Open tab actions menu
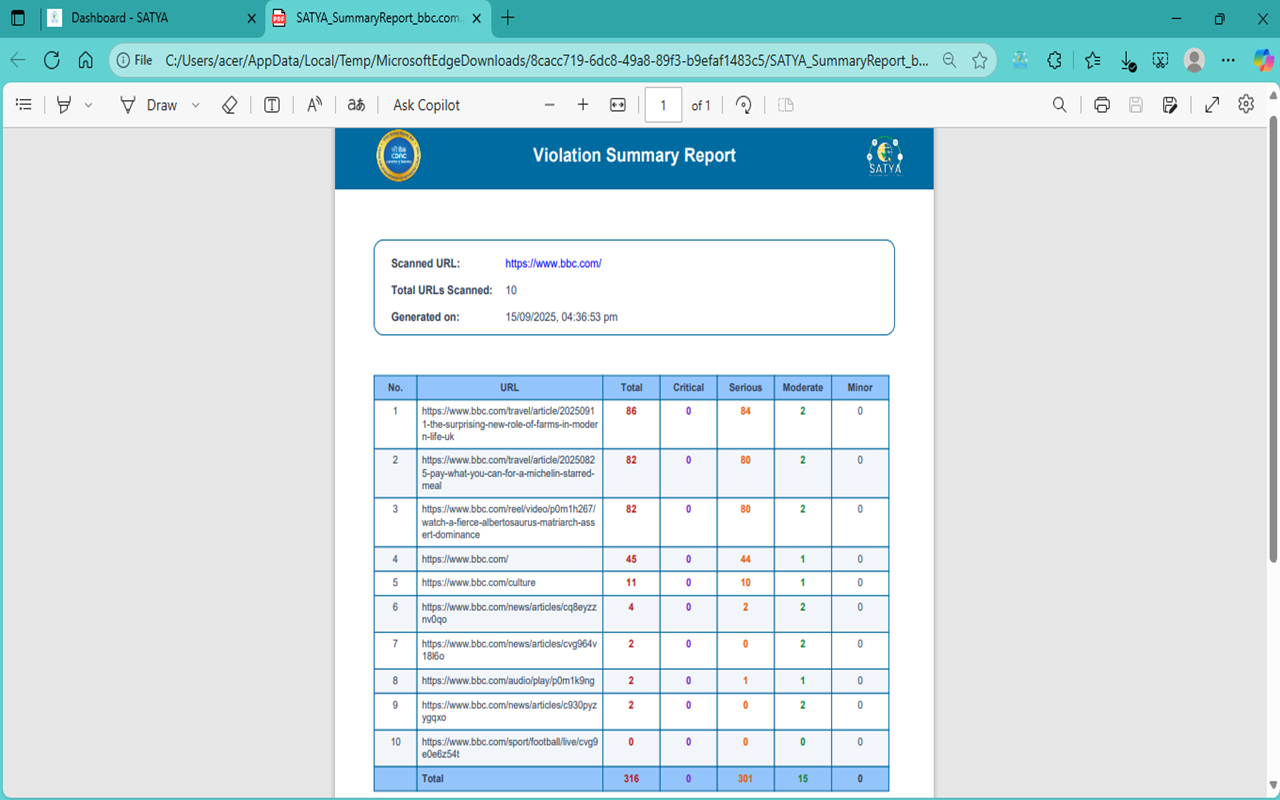Screen dimensions: 1280x800 18,18
